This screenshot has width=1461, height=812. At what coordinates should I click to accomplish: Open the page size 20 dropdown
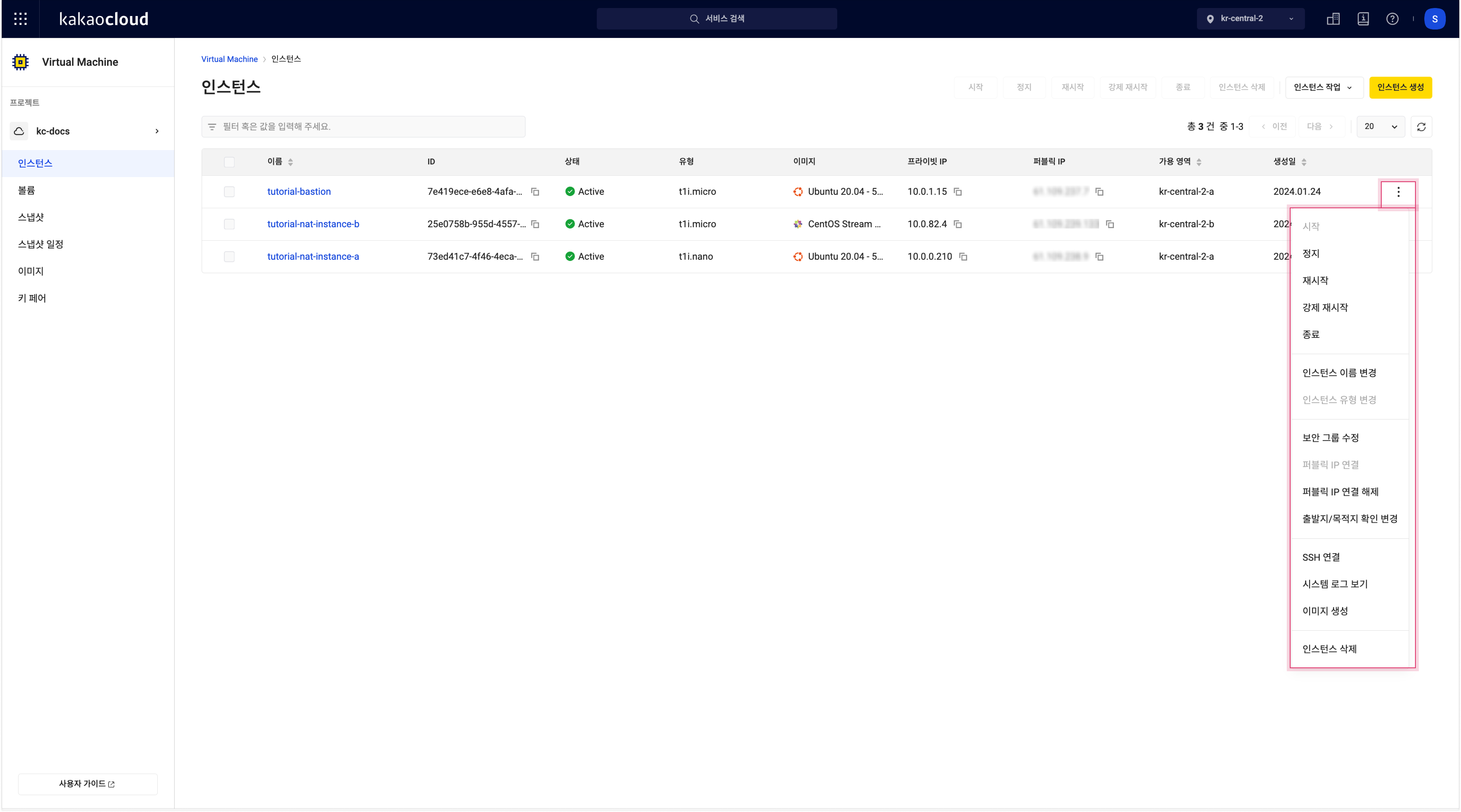[1380, 126]
